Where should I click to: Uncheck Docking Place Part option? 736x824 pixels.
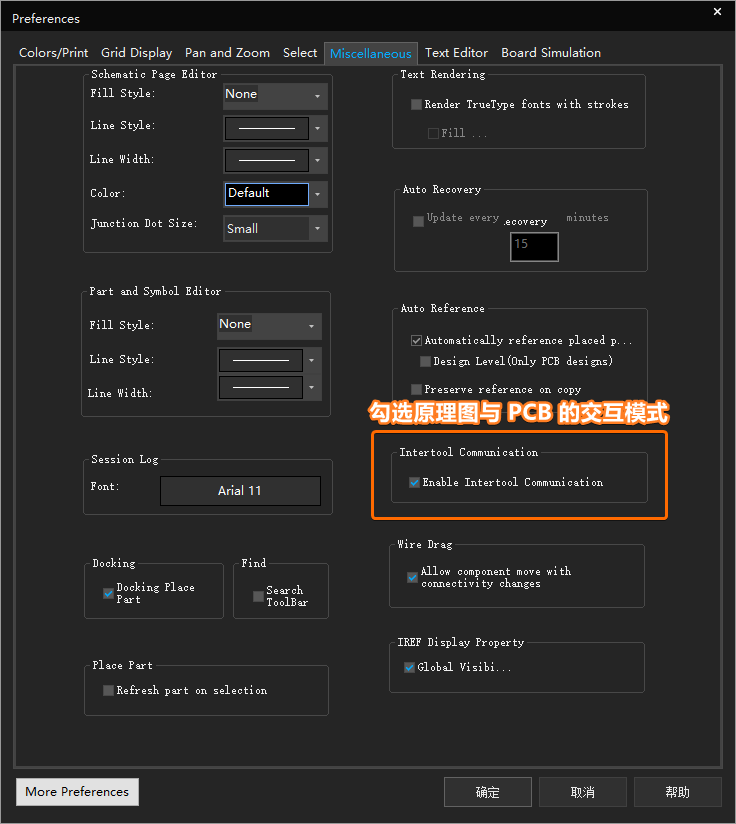tap(109, 593)
